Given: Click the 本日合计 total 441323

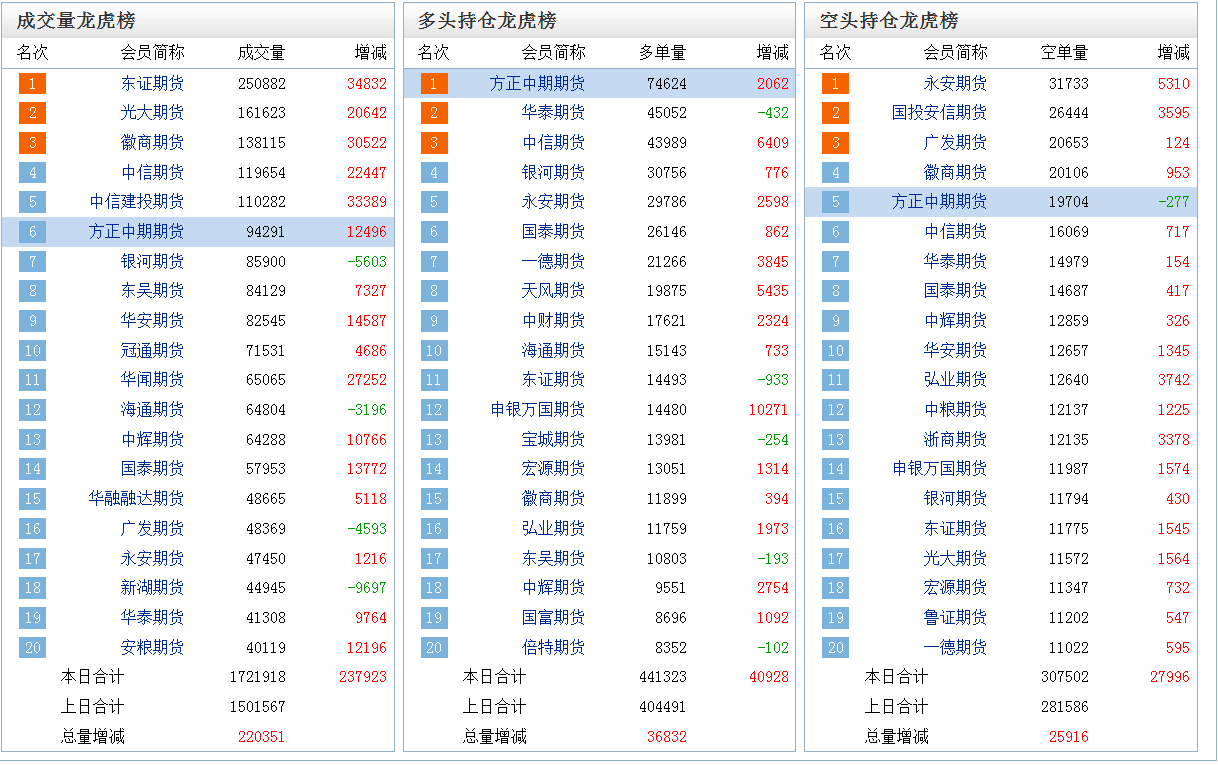Looking at the screenshot, I should click(663, 677).
